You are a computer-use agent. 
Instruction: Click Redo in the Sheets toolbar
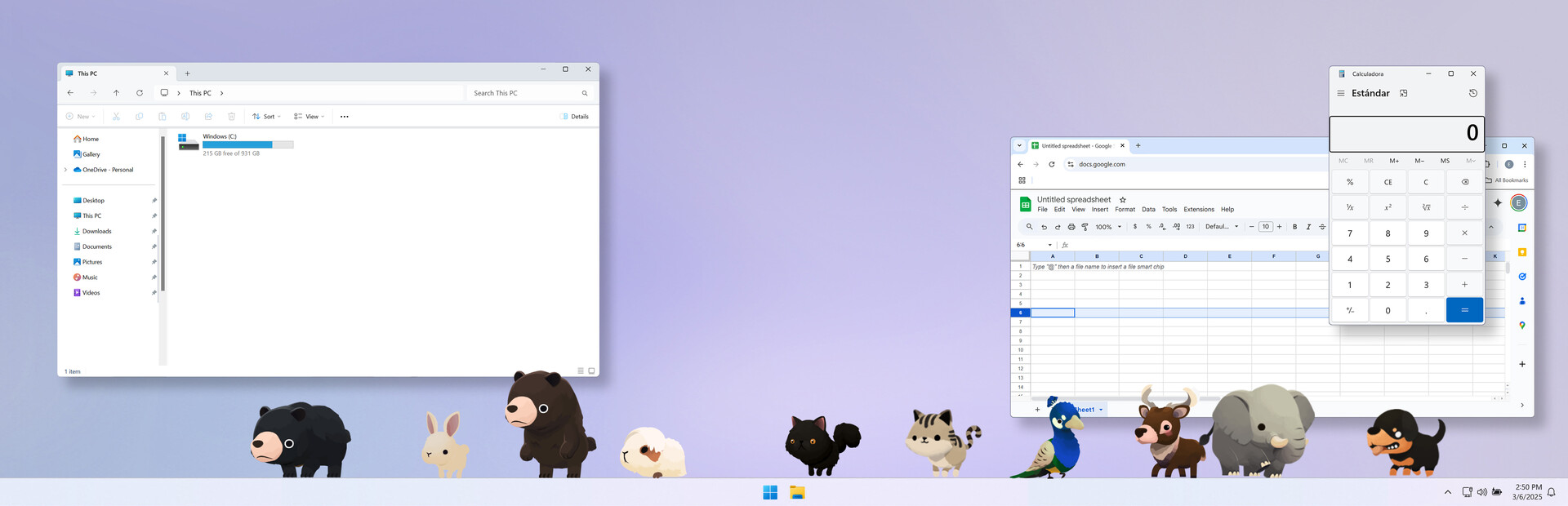coord(1058,227)
